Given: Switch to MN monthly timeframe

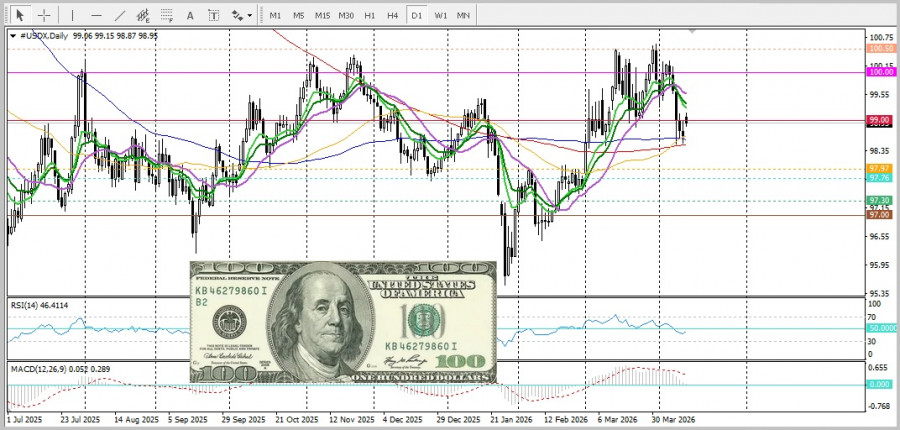Looking at the screenshot, I should pos(463,16).
